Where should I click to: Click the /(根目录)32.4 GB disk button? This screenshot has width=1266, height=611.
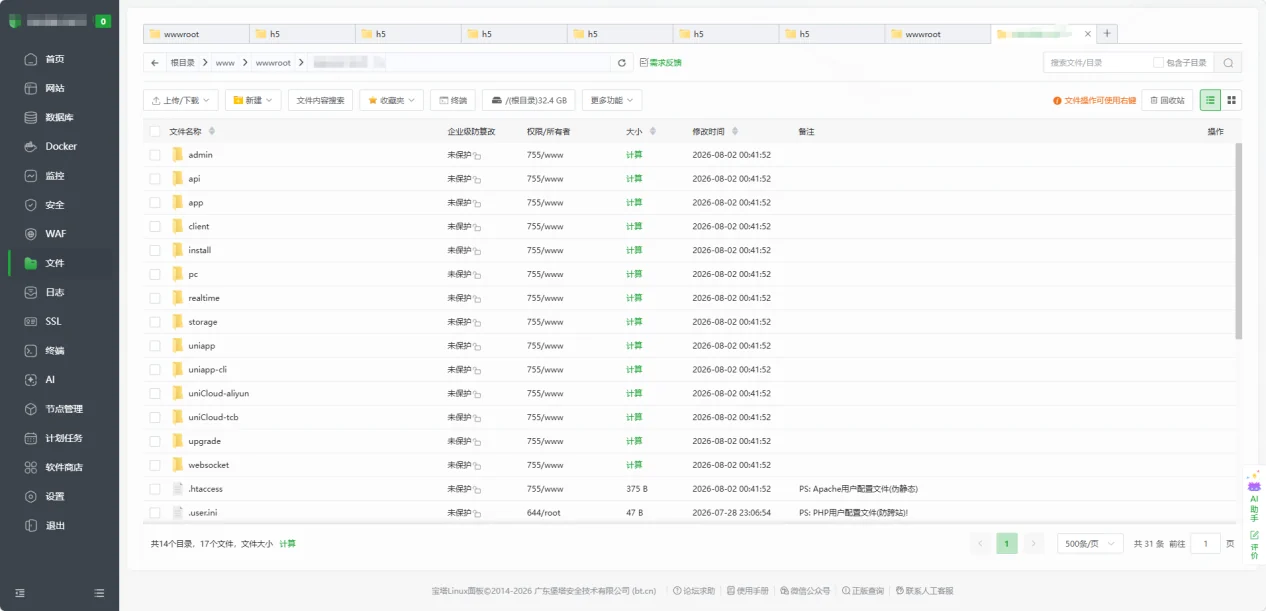tap(529, 100)
